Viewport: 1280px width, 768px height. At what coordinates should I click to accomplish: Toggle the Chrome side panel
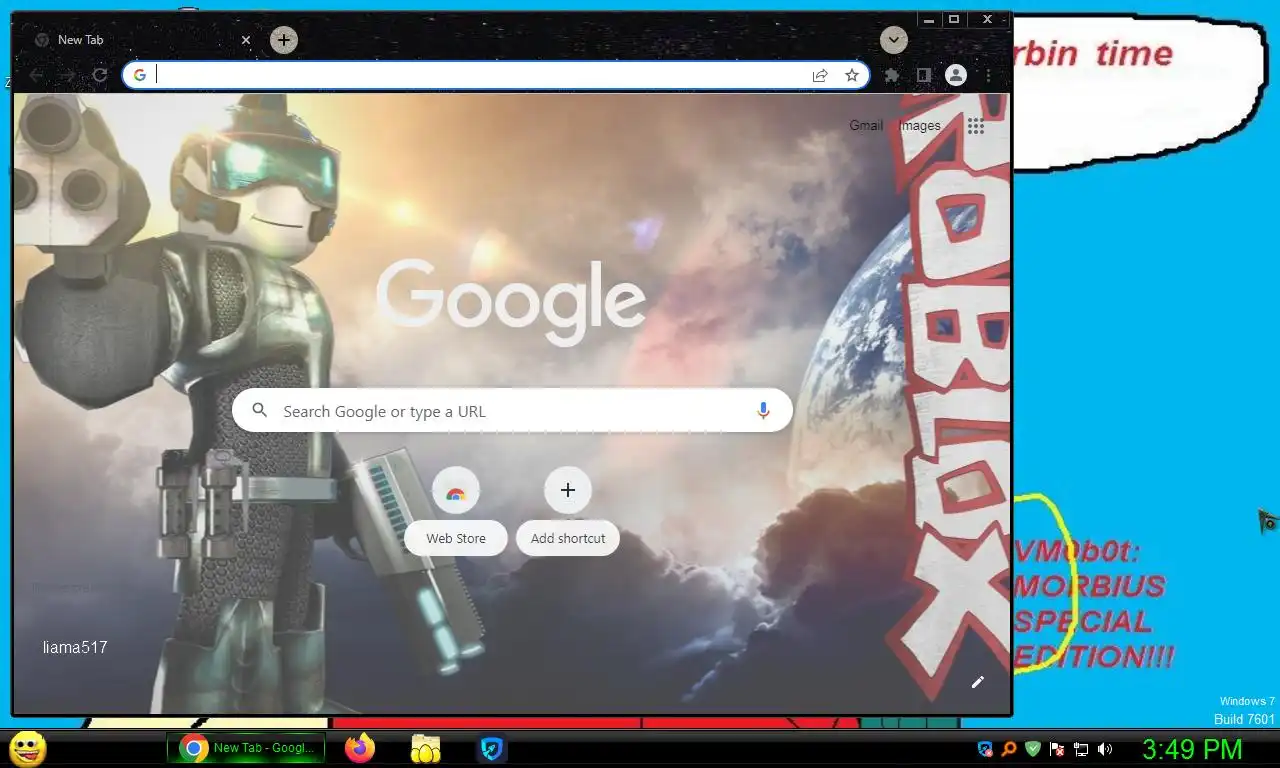(x=924, y=75)
